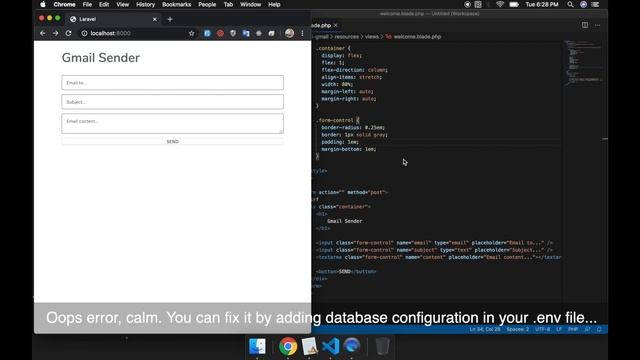Open the Help menu
This screenshot has height=360, width=640.
(x=274, y=4)
